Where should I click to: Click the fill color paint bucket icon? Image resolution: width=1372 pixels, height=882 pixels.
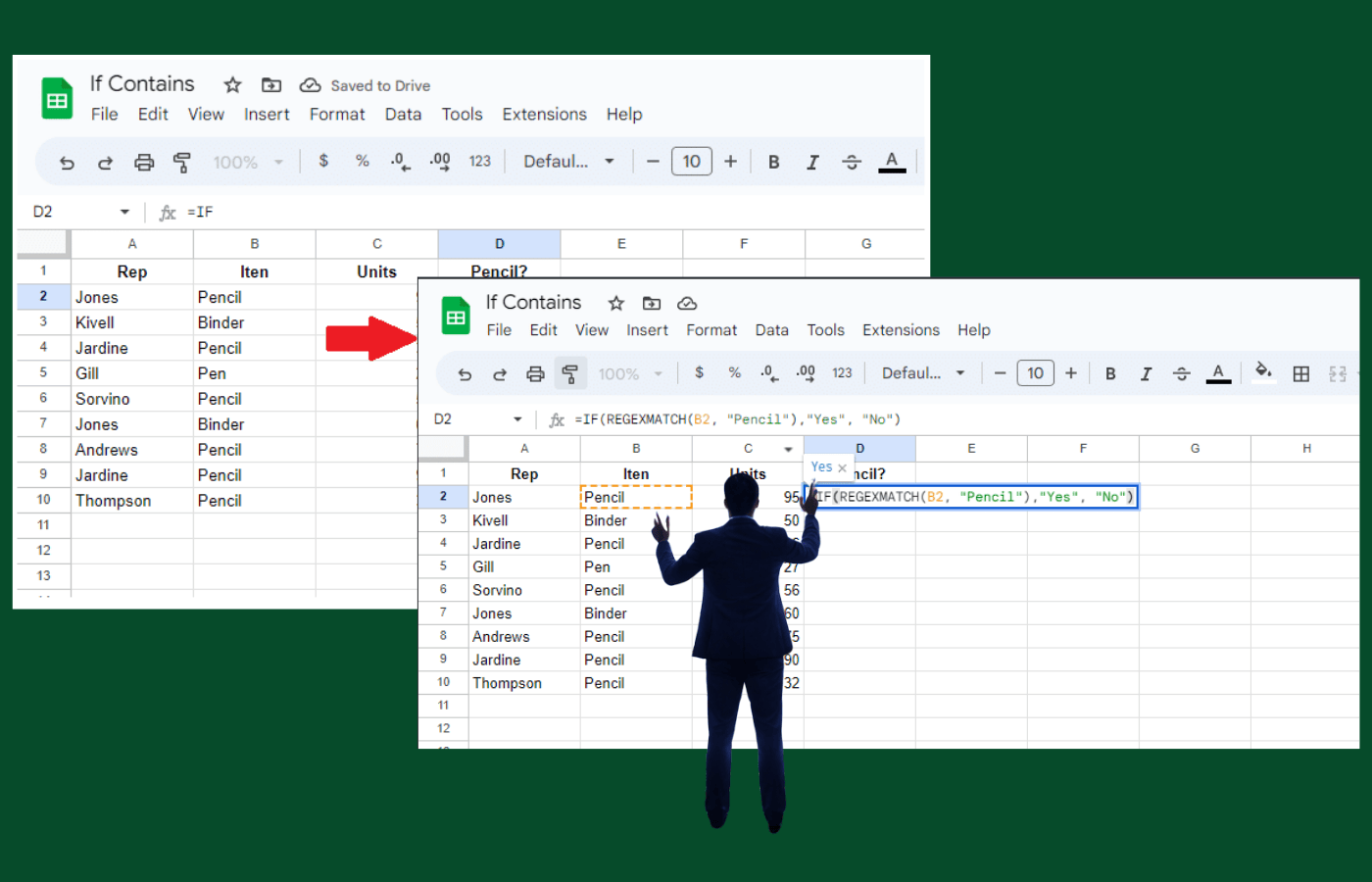[1262, 371]
